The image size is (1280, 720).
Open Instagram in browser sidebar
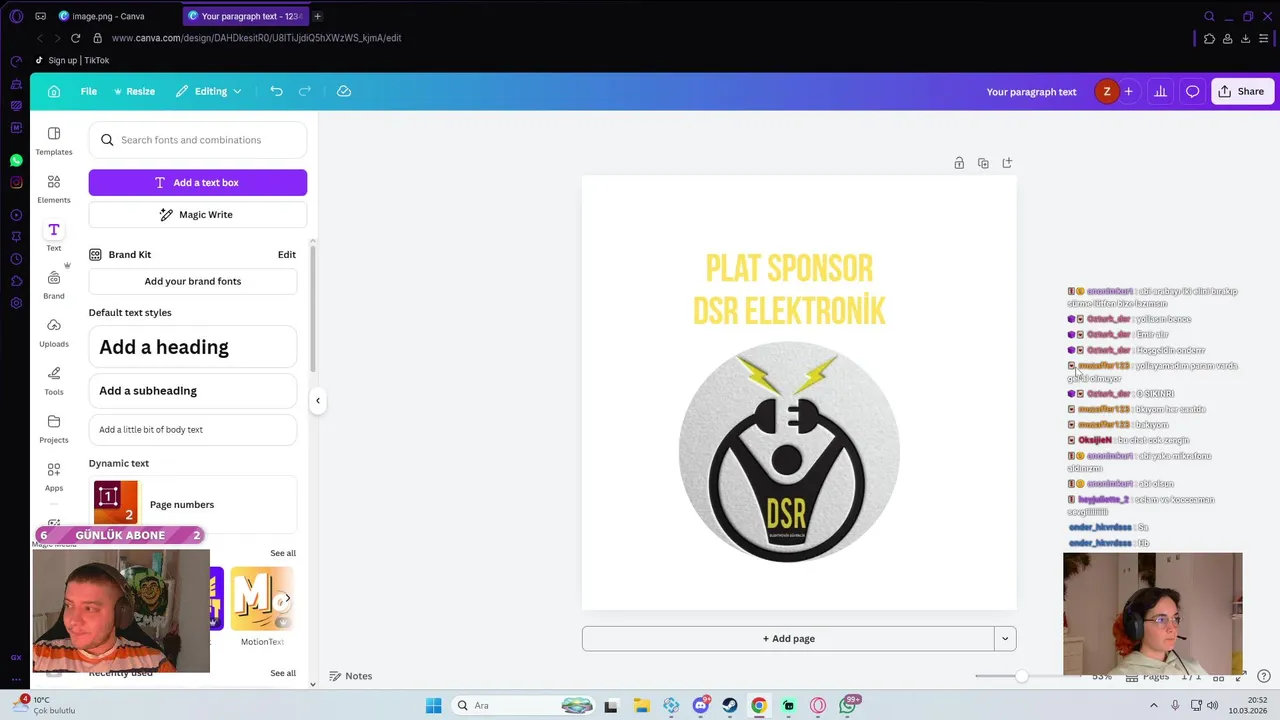16,182
